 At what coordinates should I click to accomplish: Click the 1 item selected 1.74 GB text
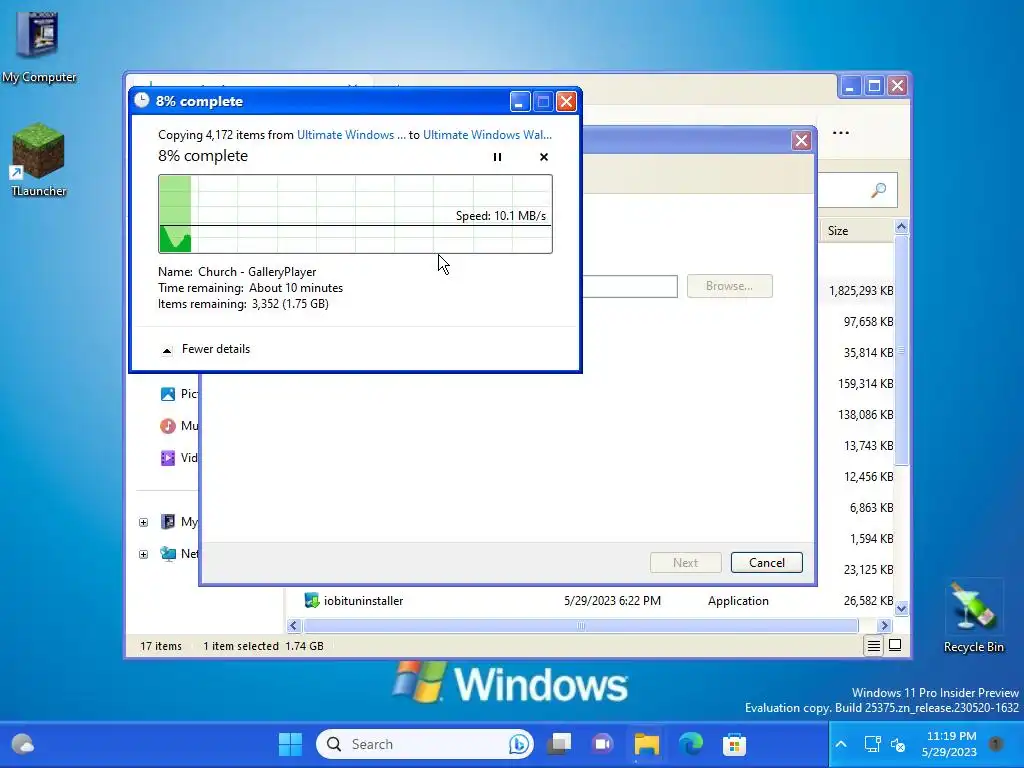pyautogui.click(x=263, y=646)
